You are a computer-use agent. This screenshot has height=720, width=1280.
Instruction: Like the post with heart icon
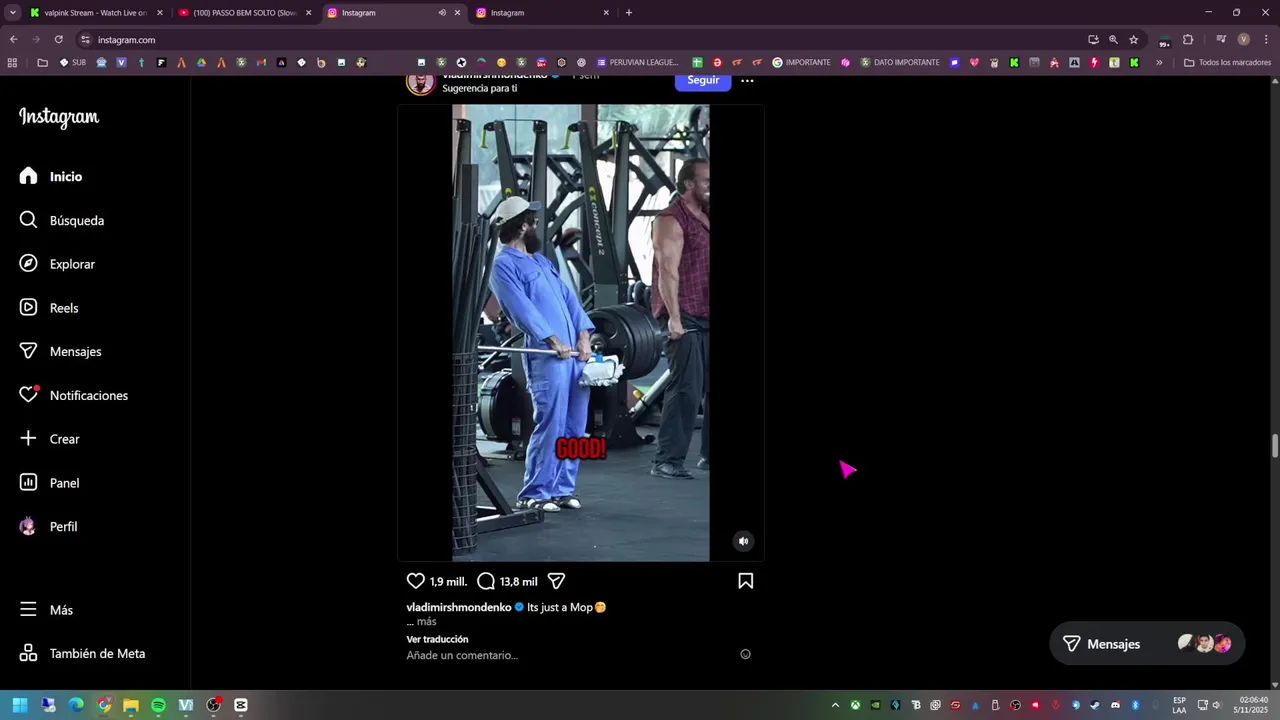416,581
